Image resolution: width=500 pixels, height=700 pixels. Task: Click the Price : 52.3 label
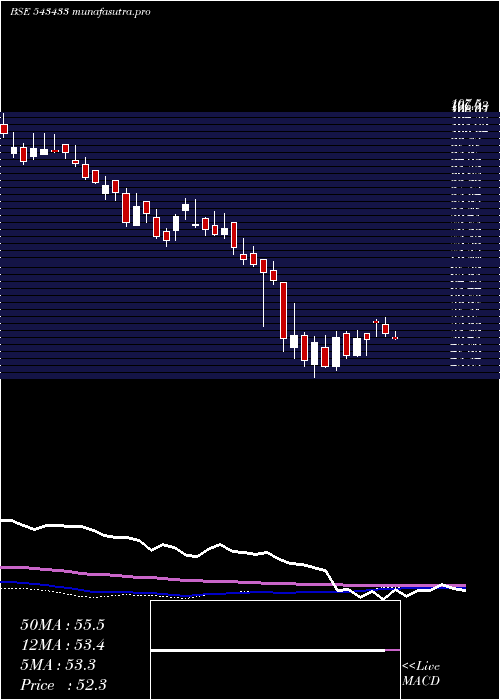click(x=63, y=685)
